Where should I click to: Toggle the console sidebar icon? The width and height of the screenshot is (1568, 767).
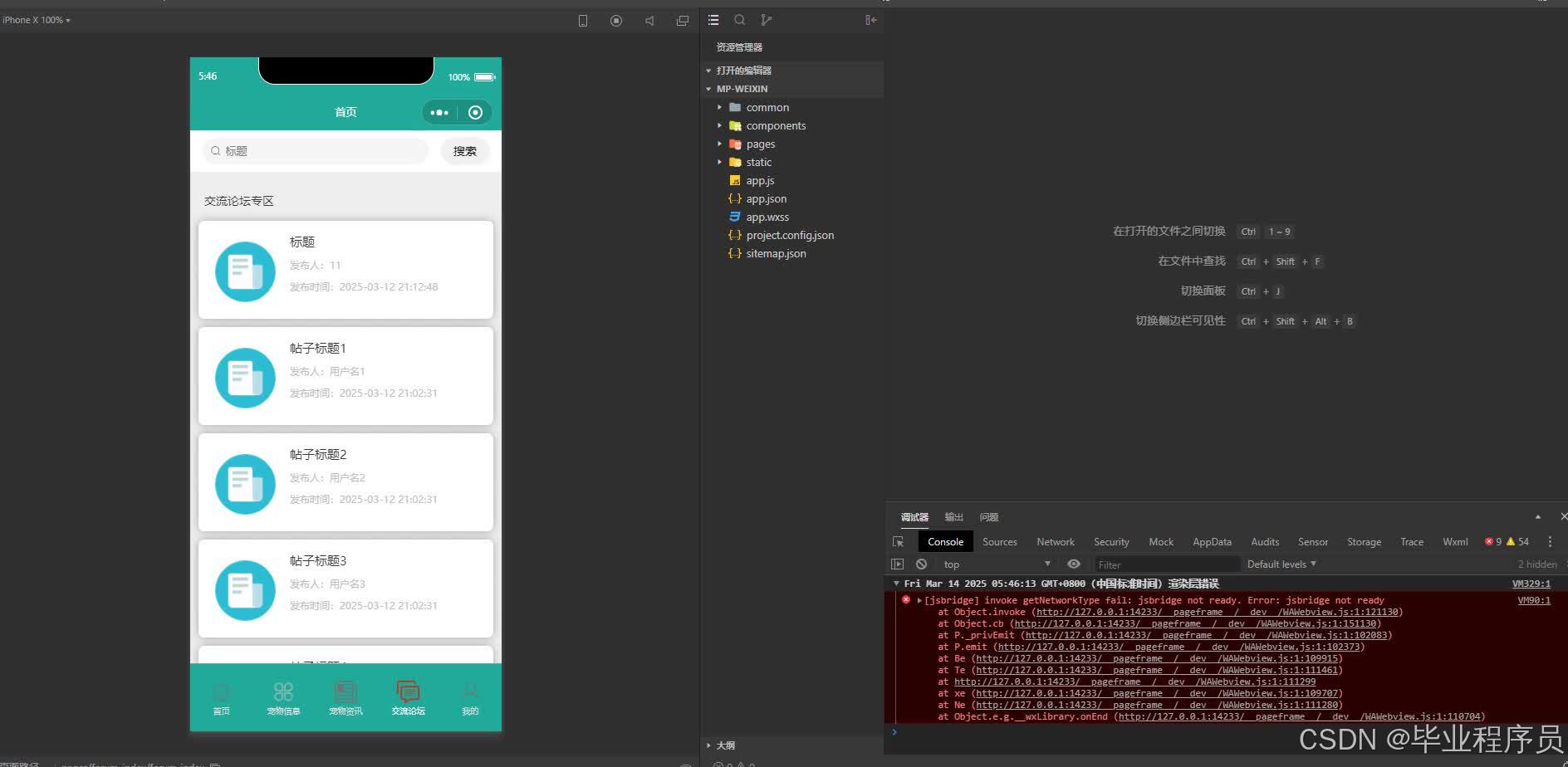[897, 564]
